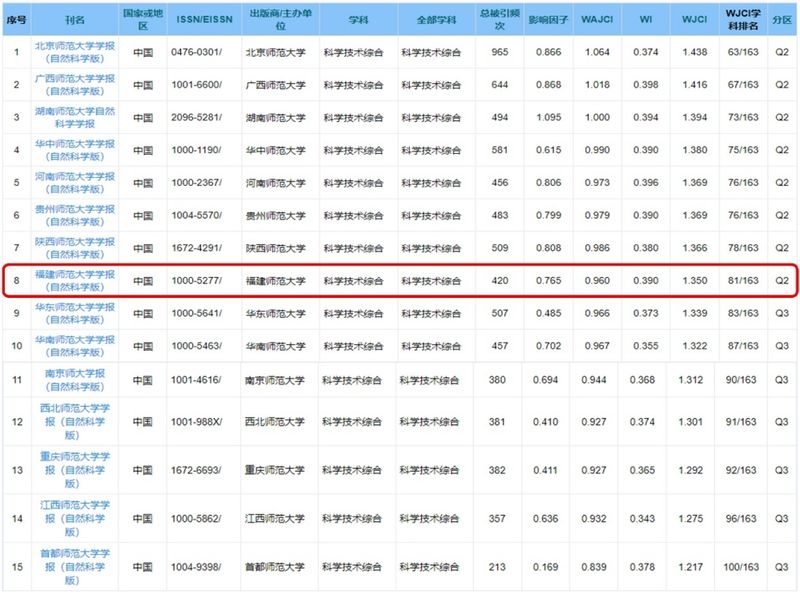This screenshot has width=800, height=595.
Task: Open the 西北师范大学学报 journal link
Action: [x=75, y=421]
